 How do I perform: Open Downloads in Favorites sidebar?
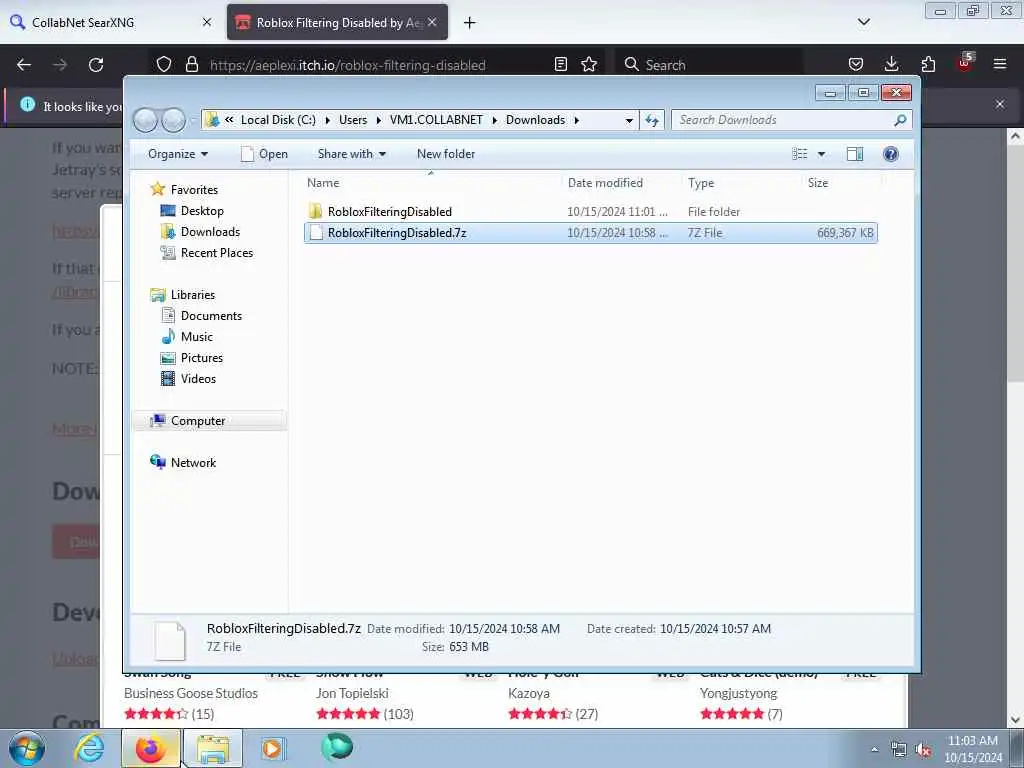(x=210, y=232)
